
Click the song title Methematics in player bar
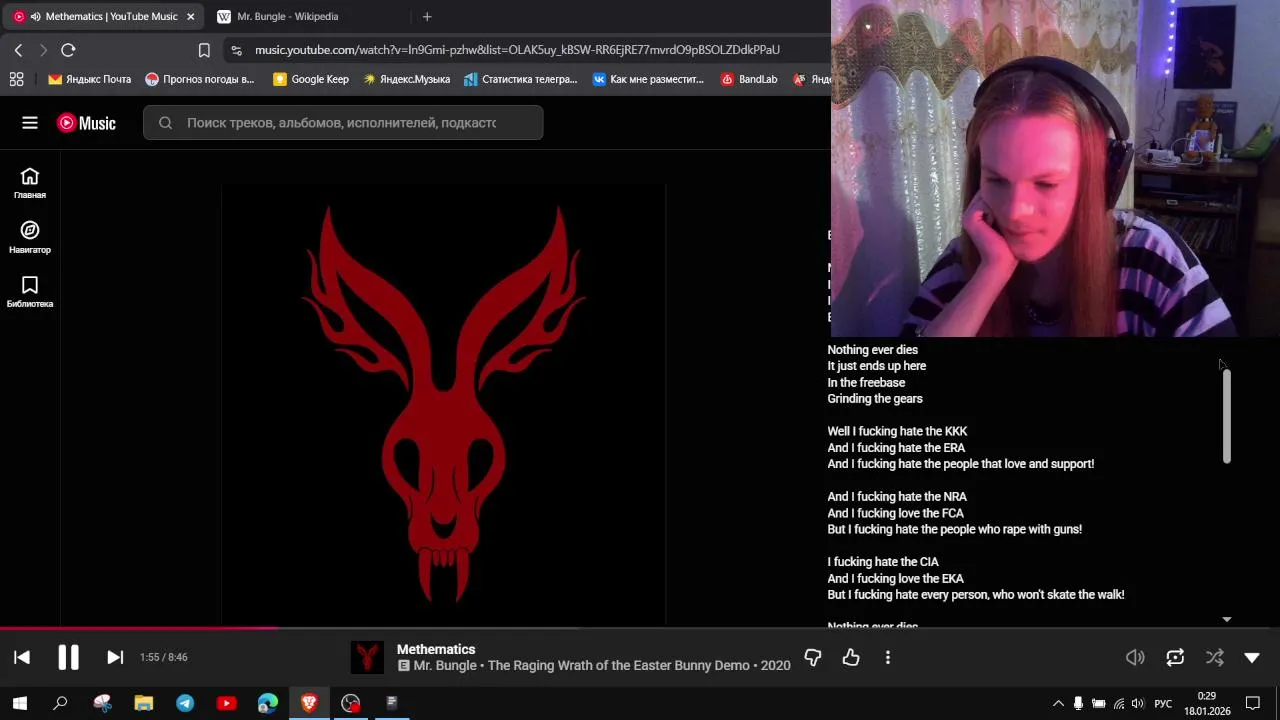436,649
